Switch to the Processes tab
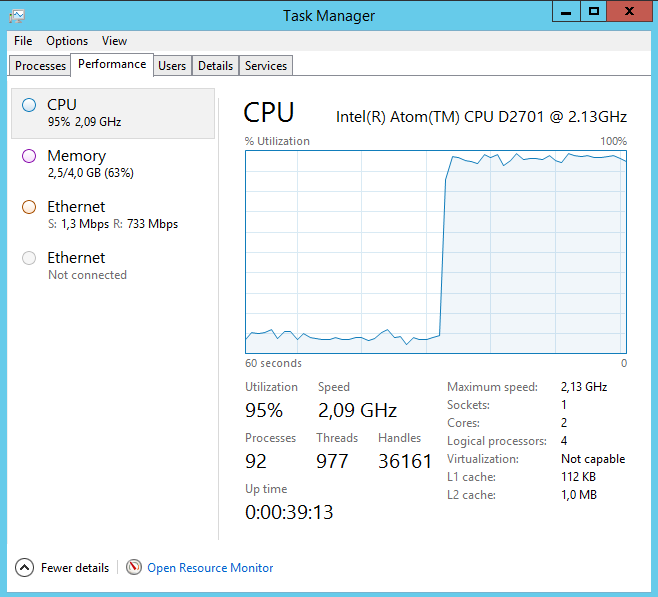The height and width of the screenshot is (597, 658). coord(40,66)
